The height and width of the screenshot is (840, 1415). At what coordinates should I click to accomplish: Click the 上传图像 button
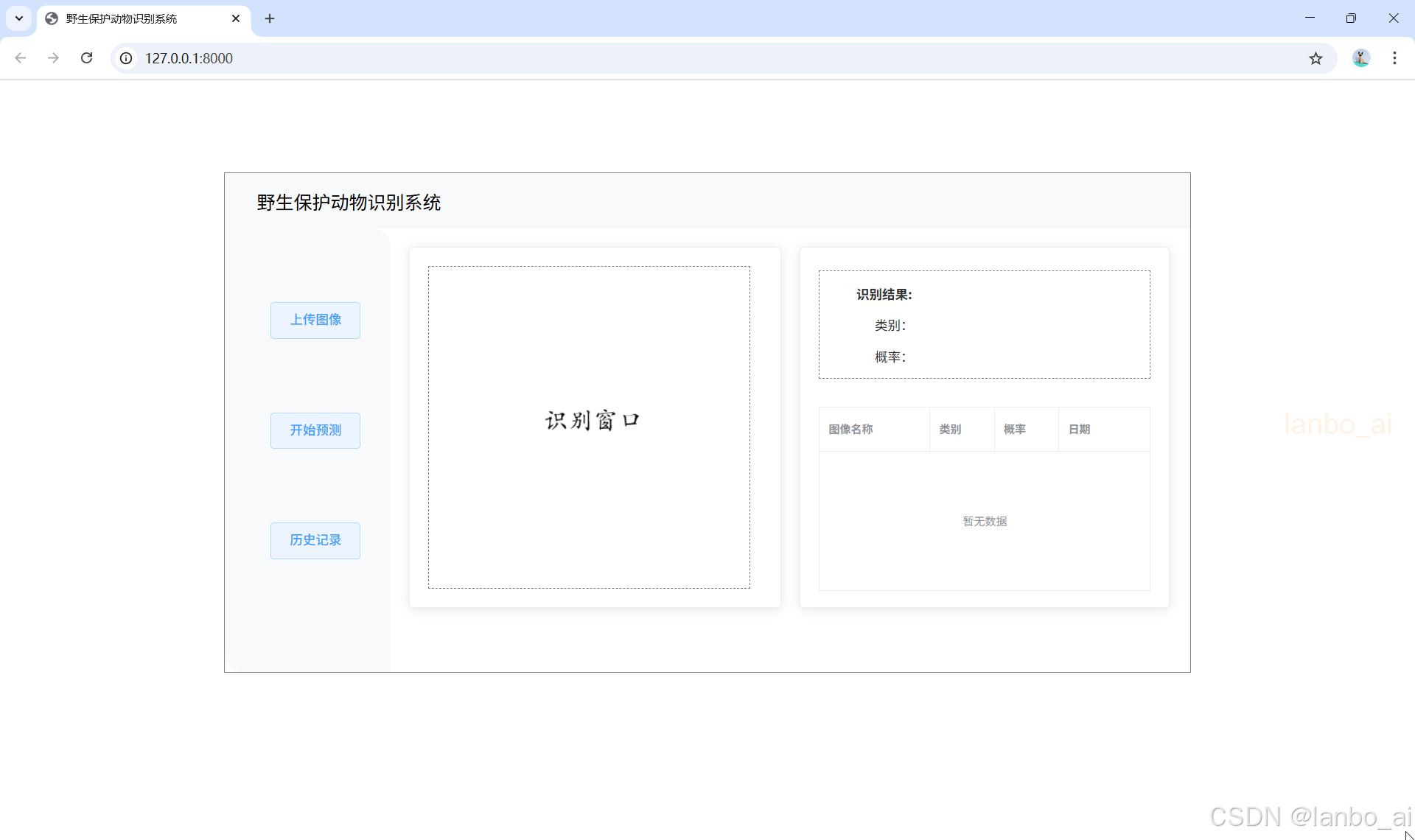tap(315, 320)
